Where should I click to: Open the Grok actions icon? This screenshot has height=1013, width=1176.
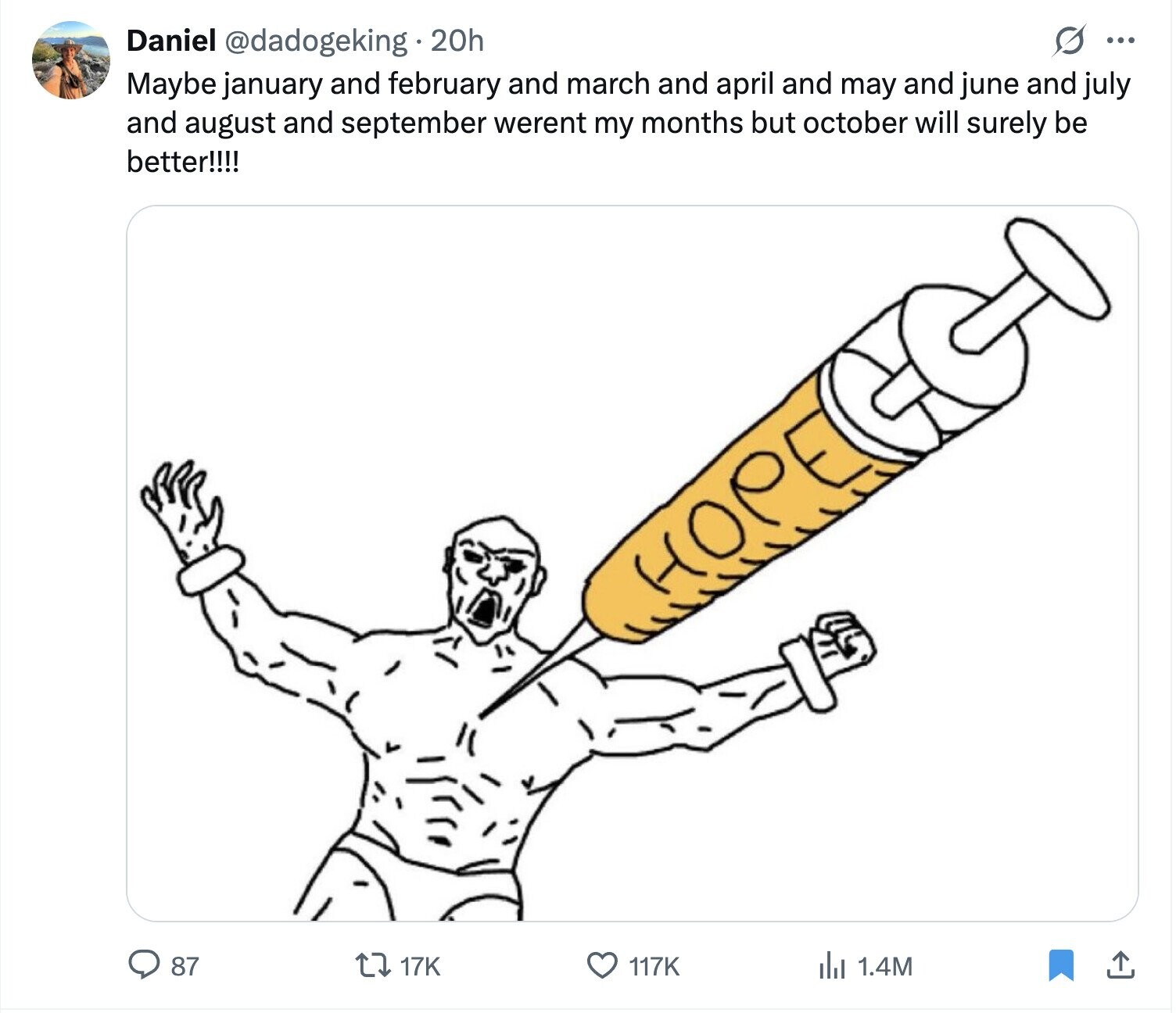1068,41
